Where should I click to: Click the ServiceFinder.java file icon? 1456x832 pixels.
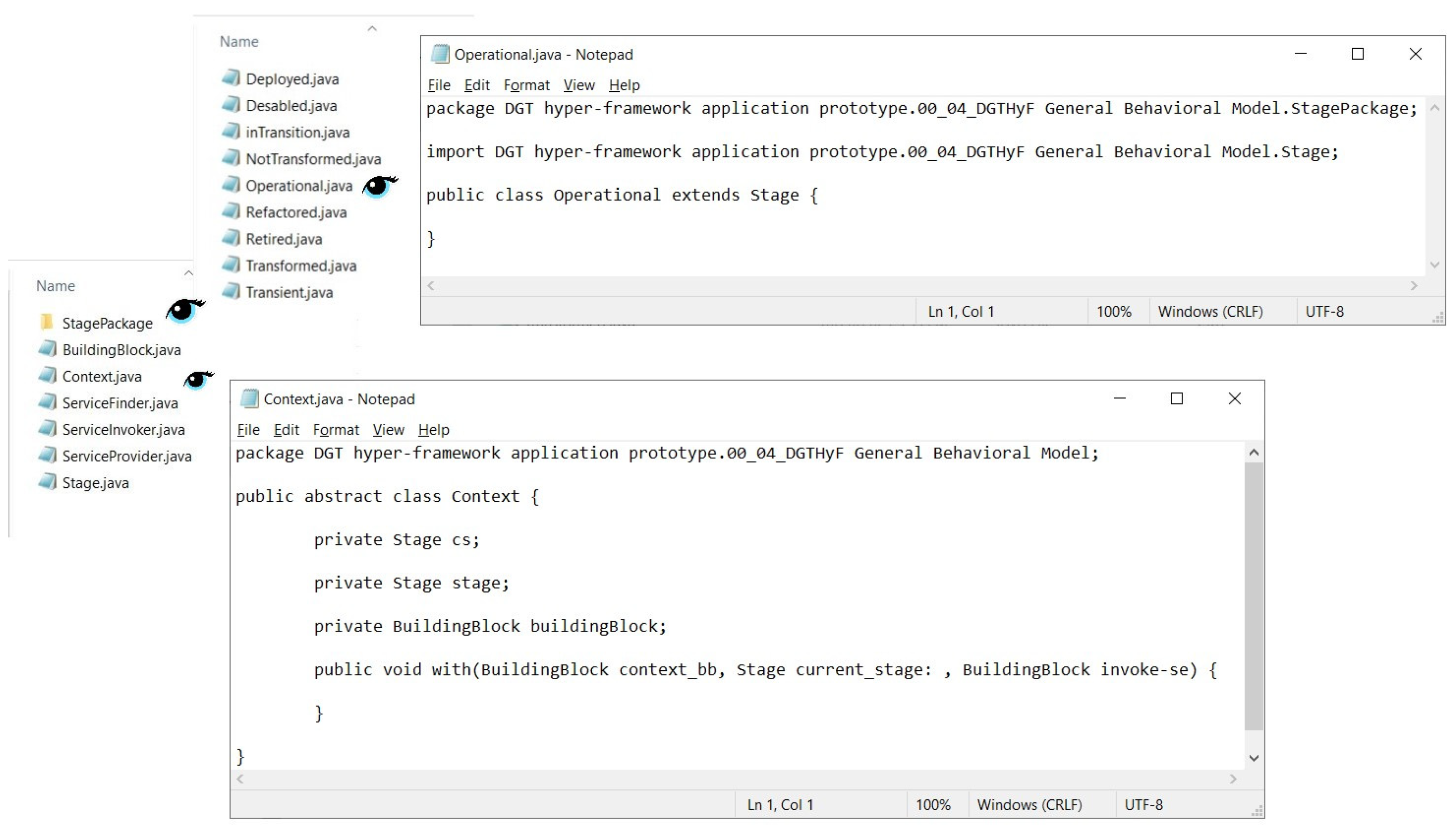click(x=47, y=402)
